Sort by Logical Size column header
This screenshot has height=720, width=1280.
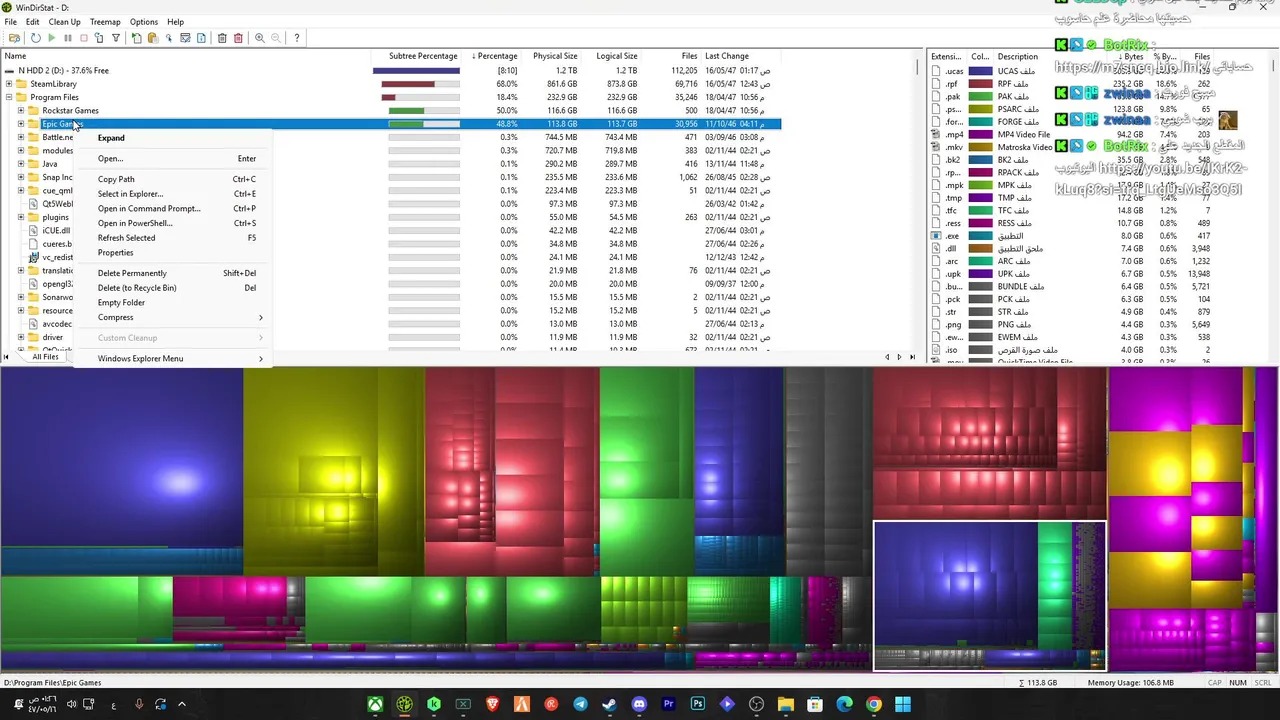pos(616,56)
